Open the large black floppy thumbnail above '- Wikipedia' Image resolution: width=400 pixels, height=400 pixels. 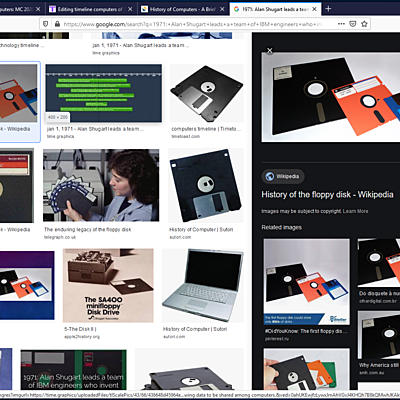17,185
